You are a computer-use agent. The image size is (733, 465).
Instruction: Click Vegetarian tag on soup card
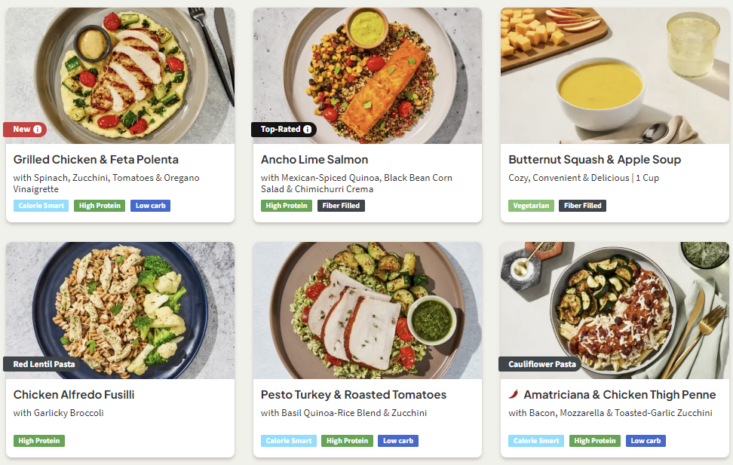click(x=530, y=206)
